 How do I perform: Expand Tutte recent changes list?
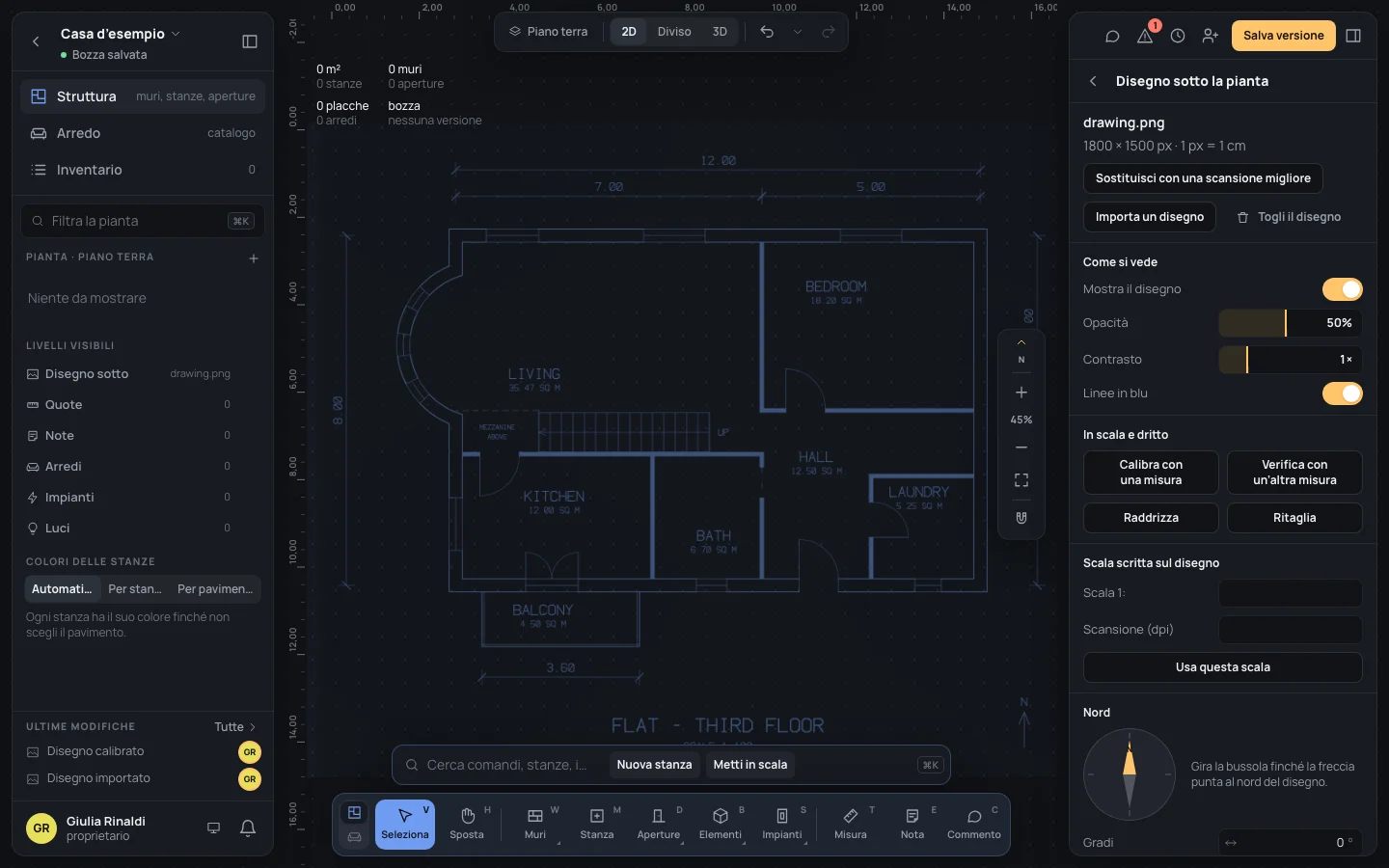[x=235, y=727]
